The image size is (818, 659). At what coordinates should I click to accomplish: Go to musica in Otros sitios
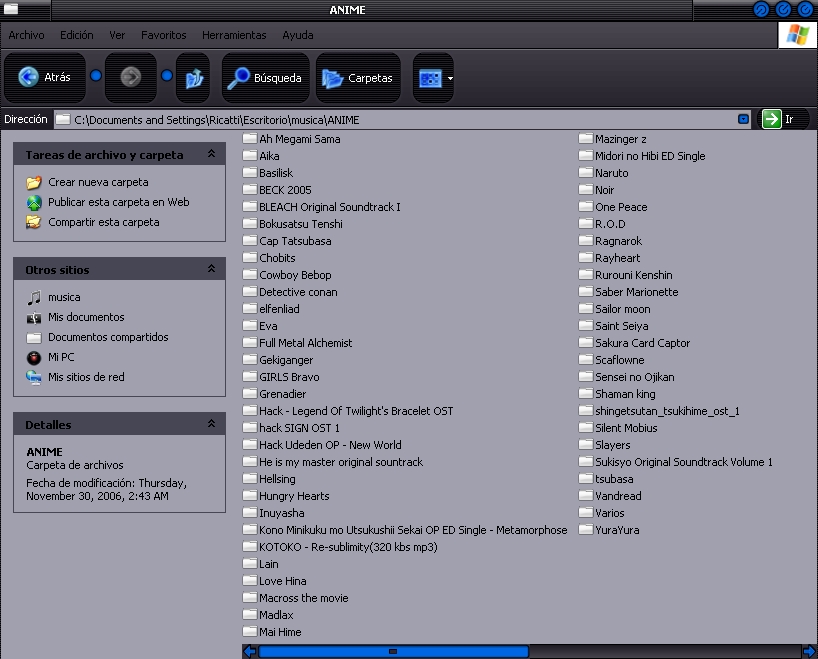coord(64,297)
